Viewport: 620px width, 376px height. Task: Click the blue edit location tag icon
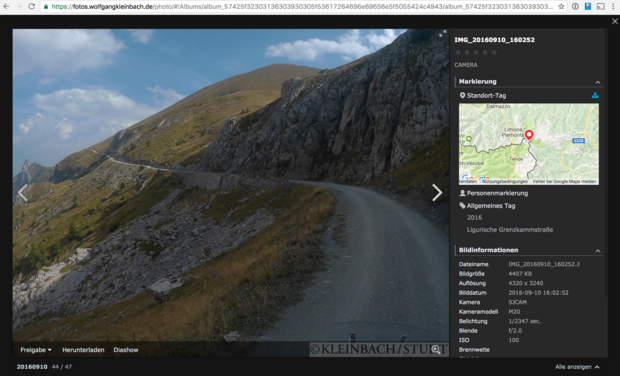(595, 95)
